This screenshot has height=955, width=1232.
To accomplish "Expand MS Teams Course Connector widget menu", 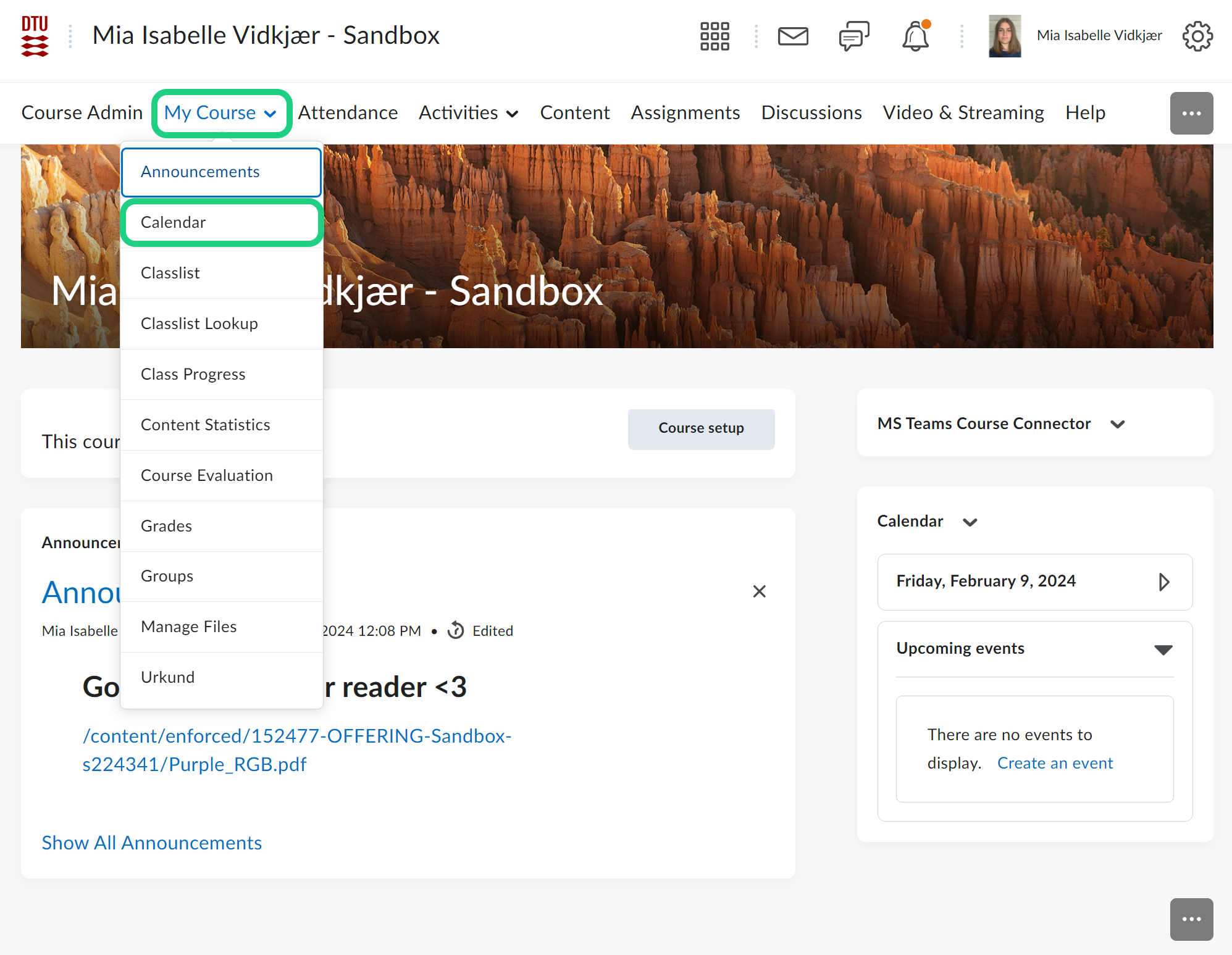I will pos(1117,424).
